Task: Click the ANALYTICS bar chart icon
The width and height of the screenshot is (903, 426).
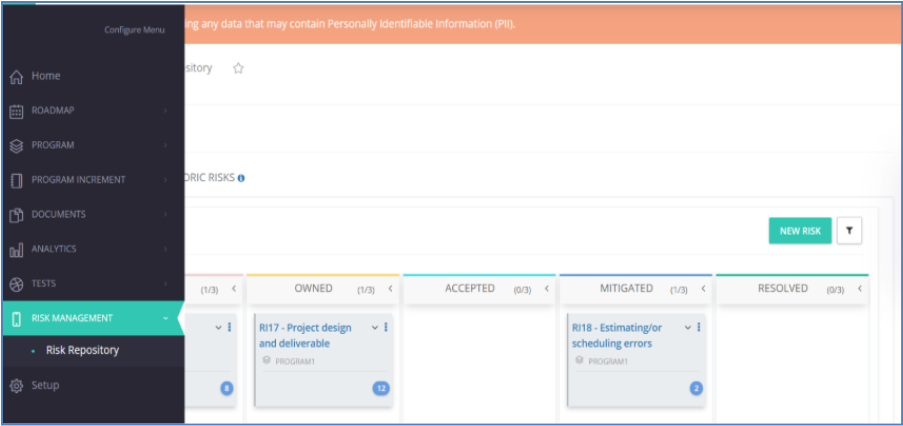Action: click(x=17, y=250)
